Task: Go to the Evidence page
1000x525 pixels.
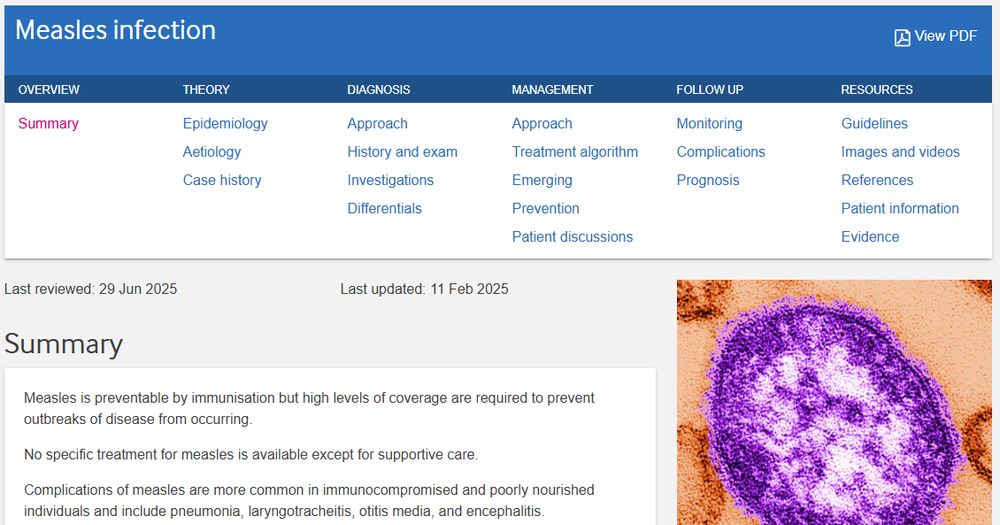Action: (x=870, y=237)
